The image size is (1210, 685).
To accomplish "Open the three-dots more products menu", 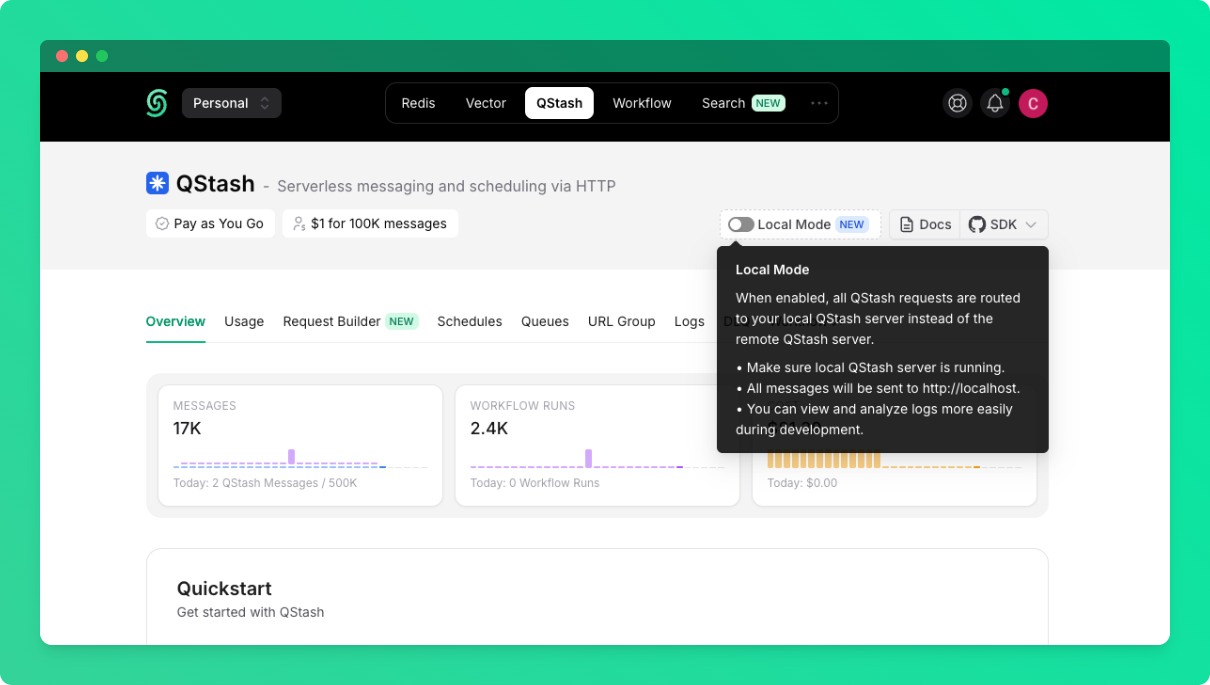I will coord(819,103).
